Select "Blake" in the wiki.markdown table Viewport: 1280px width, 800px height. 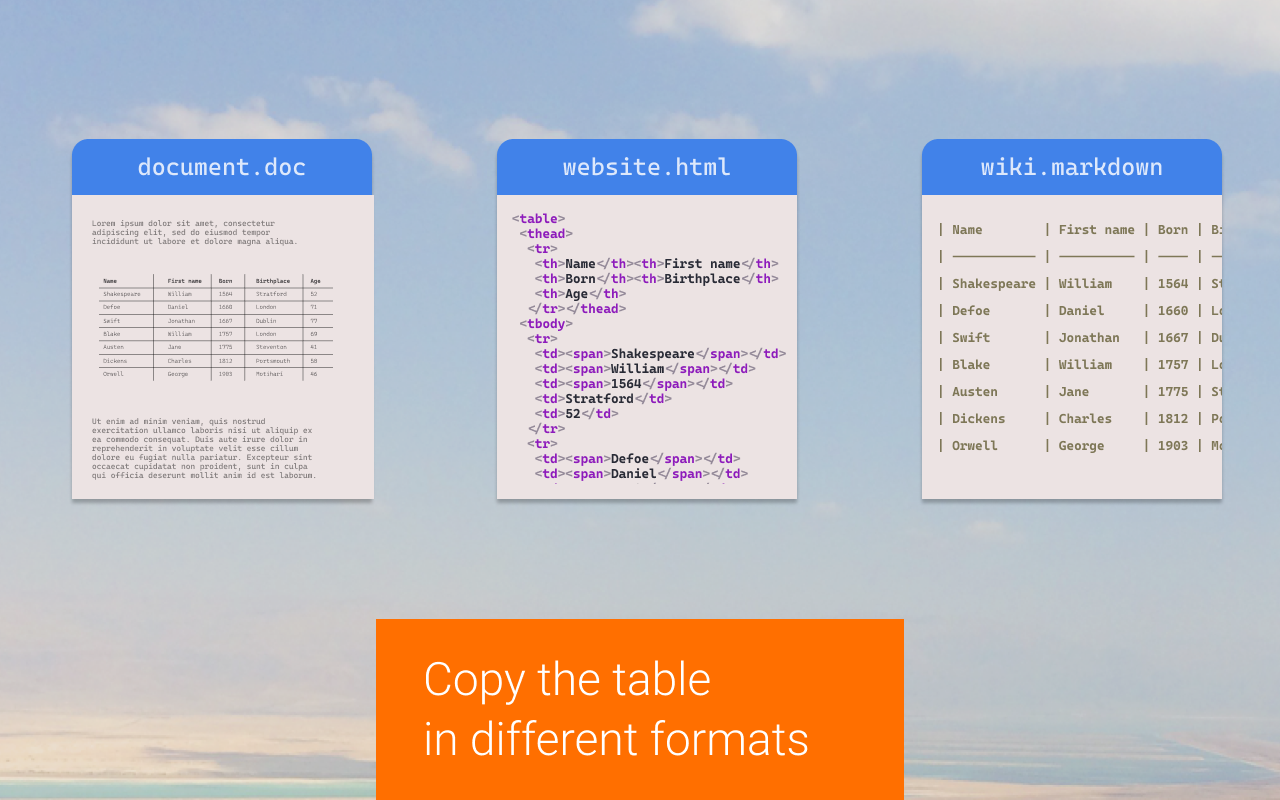point(971,365)
